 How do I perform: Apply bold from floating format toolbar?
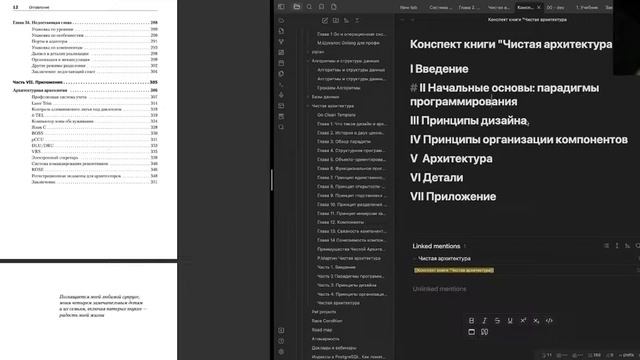[471, 321]
